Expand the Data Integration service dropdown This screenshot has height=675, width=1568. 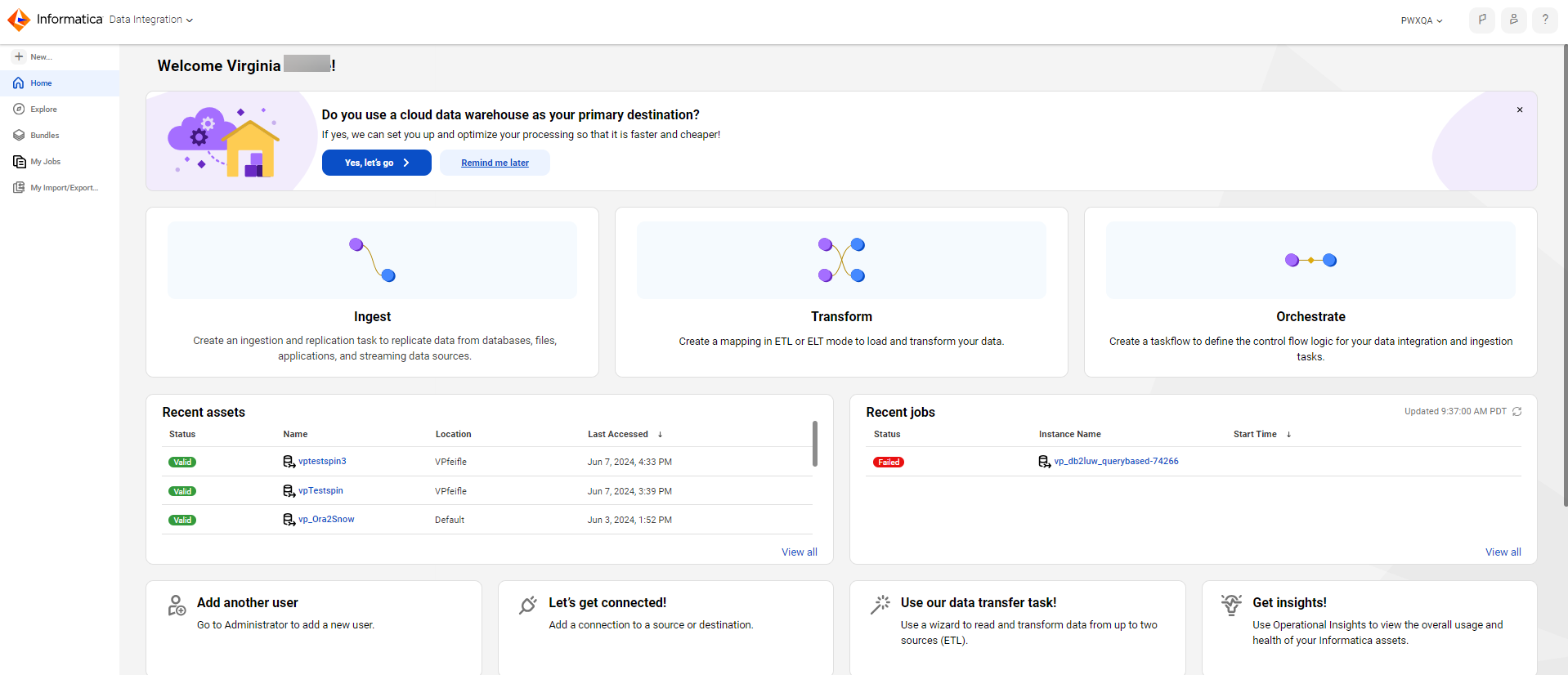coord(151,20)
